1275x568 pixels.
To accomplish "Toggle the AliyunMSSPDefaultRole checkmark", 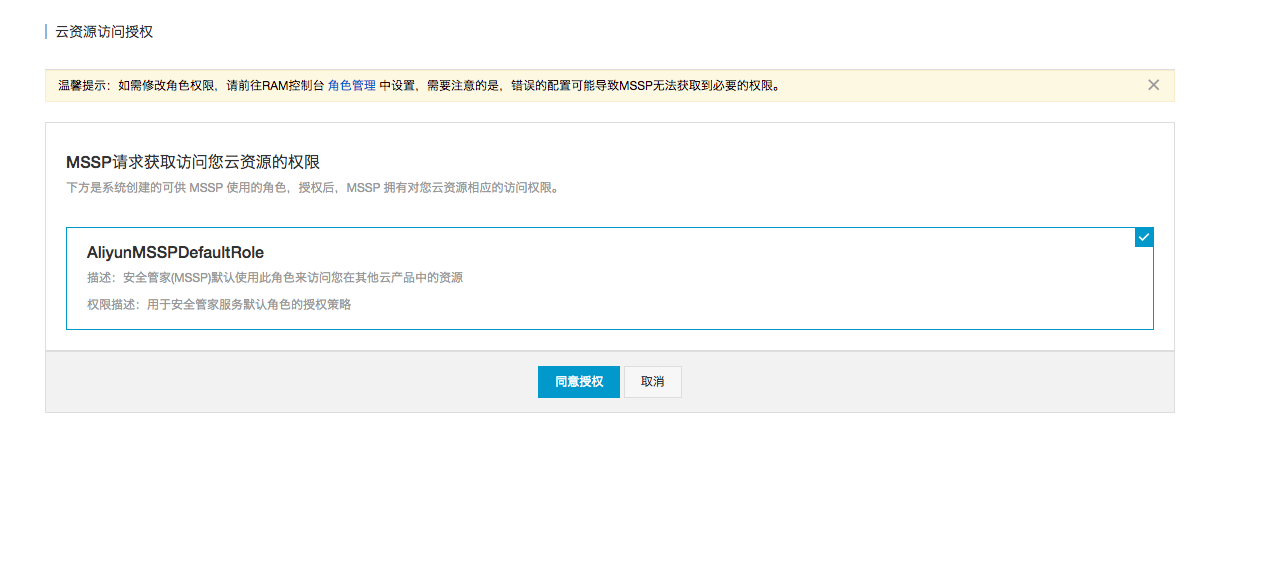I will tap(1144, 237).
